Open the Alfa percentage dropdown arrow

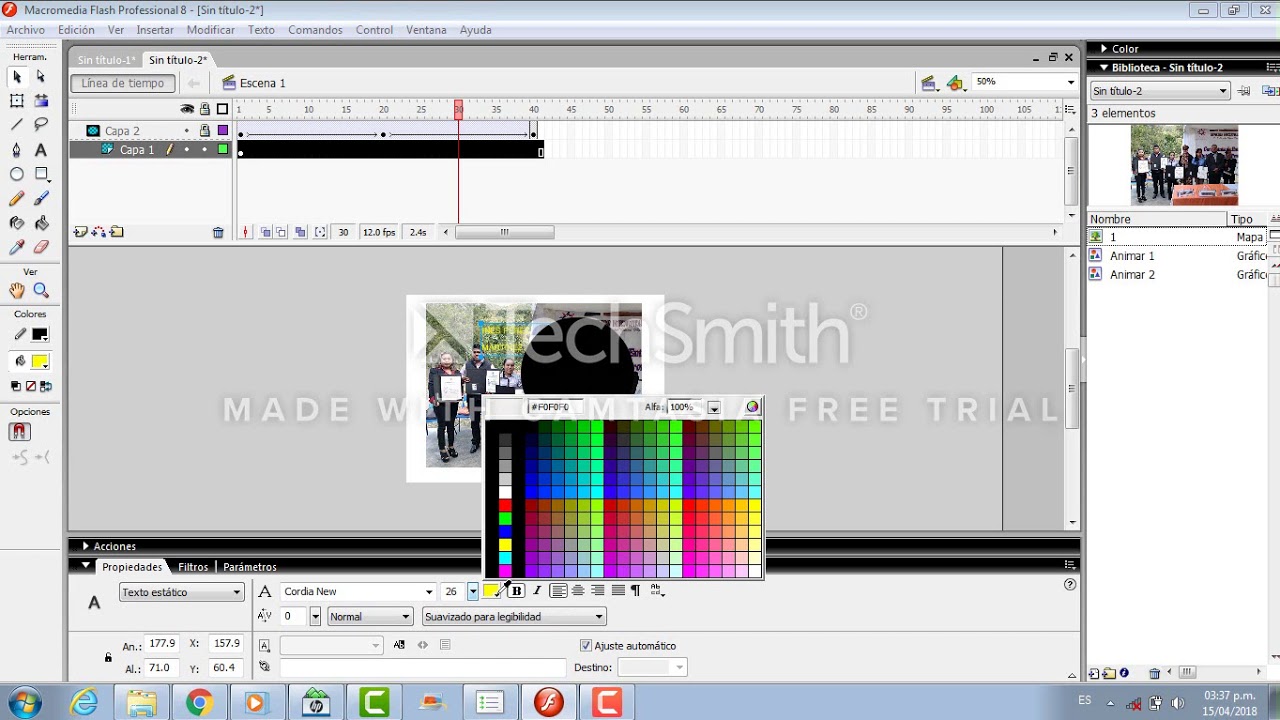tap(714, 408)
